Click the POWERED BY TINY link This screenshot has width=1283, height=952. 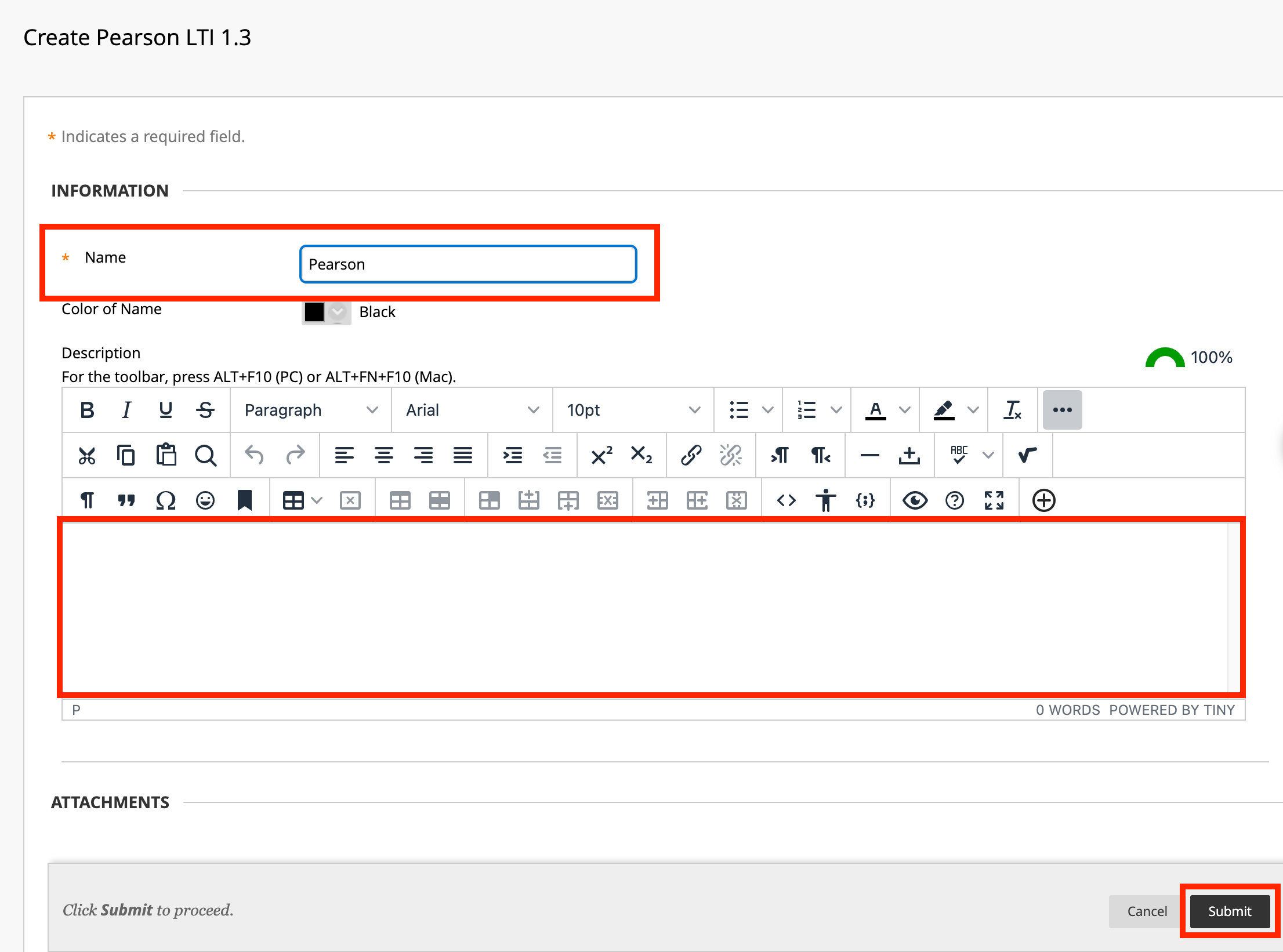(x=1172, y=710)
